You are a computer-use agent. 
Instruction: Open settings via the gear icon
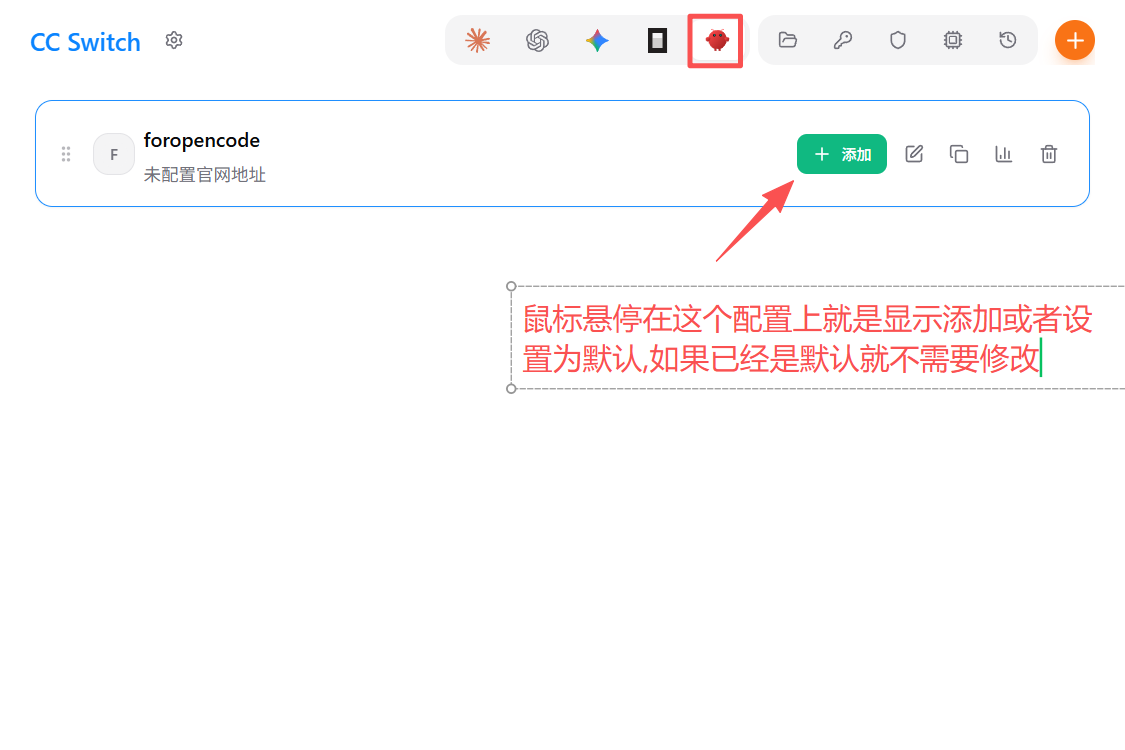coord(174,40)
